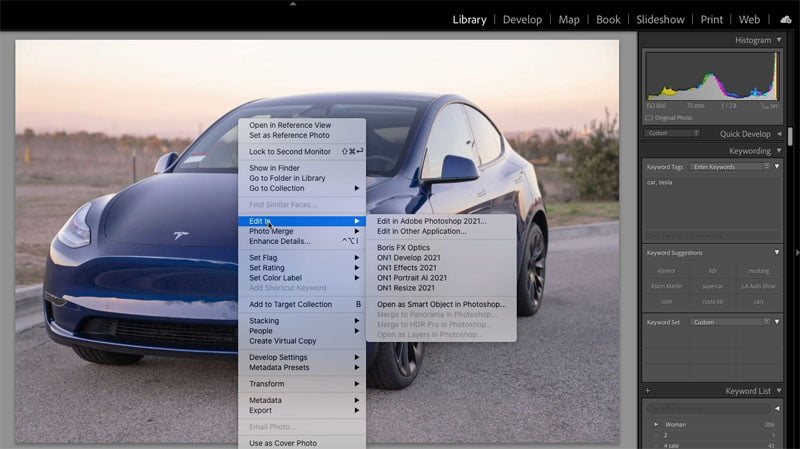
Task: Open the Slideshow module
Action: click(660, 19)
